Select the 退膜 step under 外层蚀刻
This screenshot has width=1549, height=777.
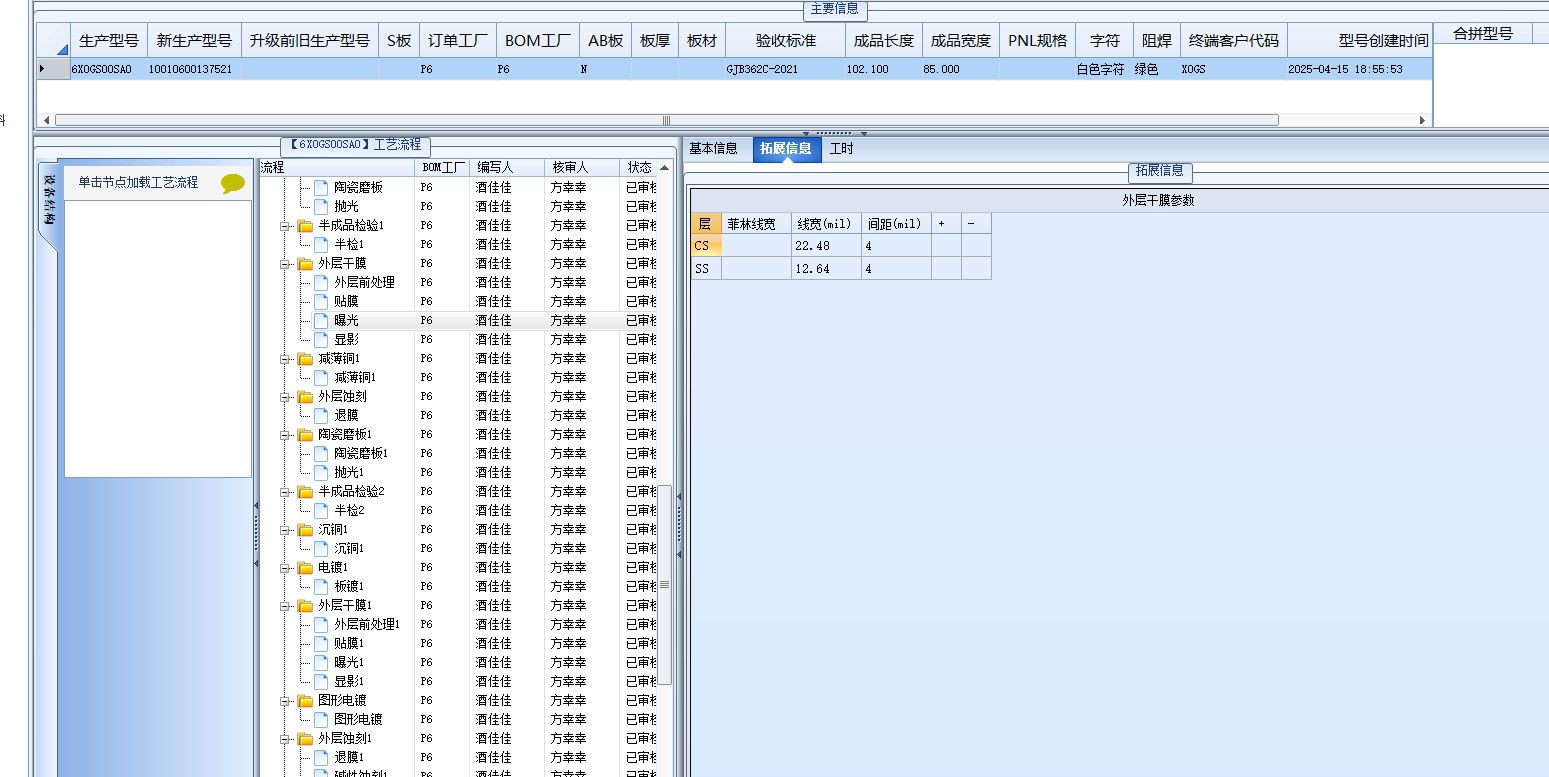coord(346,416)
